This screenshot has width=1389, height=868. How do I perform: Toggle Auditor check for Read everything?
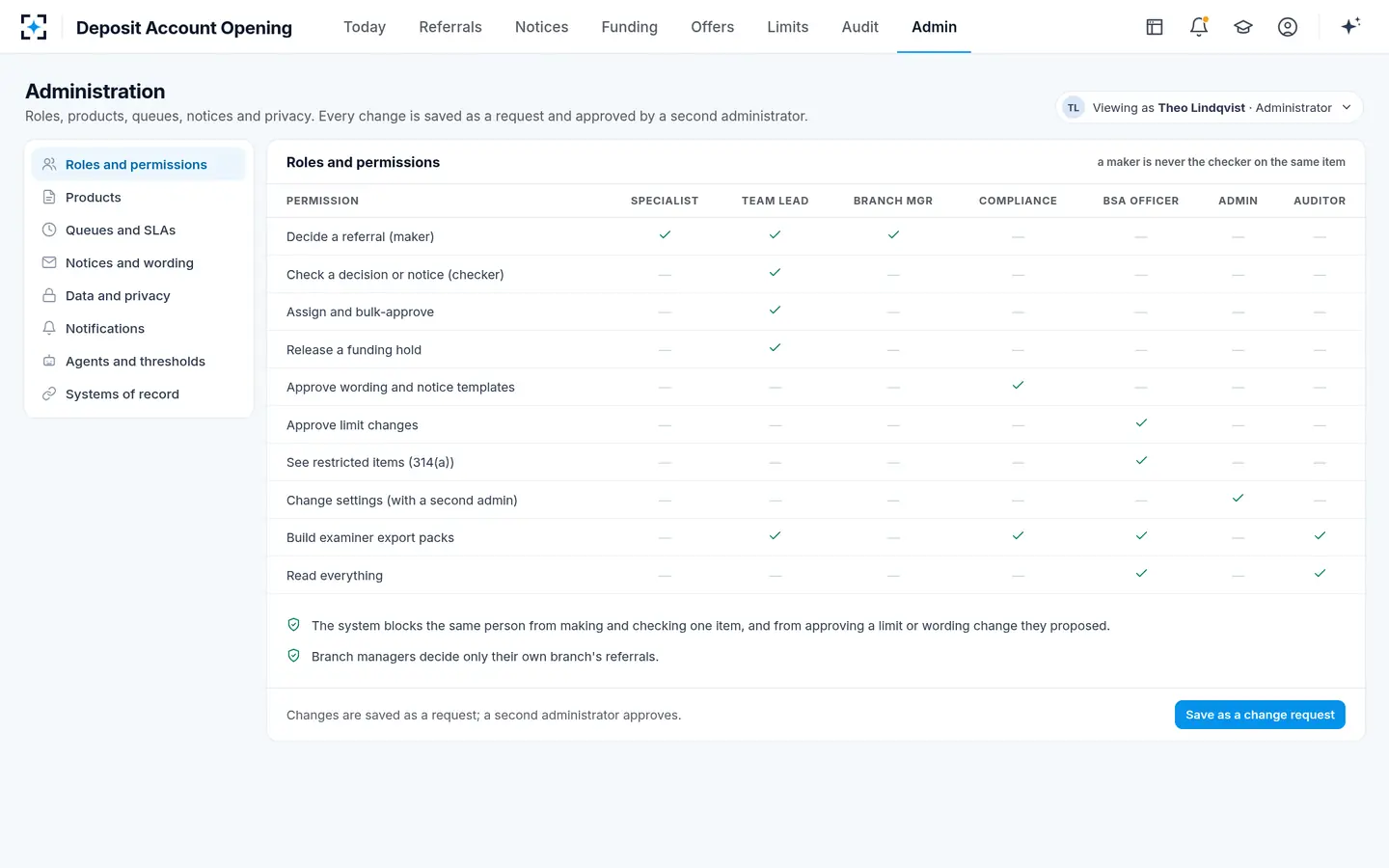point(1320,573)
